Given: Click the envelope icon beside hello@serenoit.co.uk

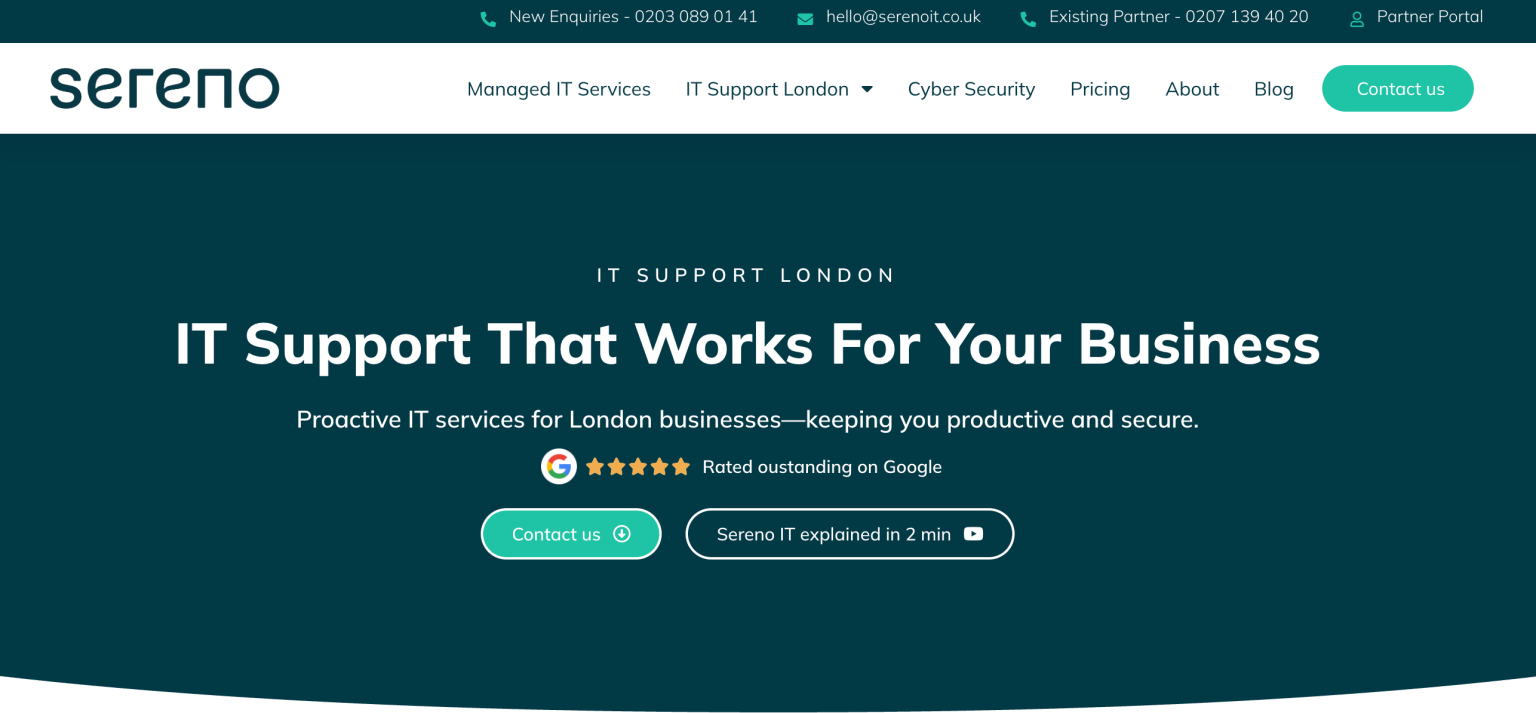Looking at the screenshot, I should pos(805,17).
